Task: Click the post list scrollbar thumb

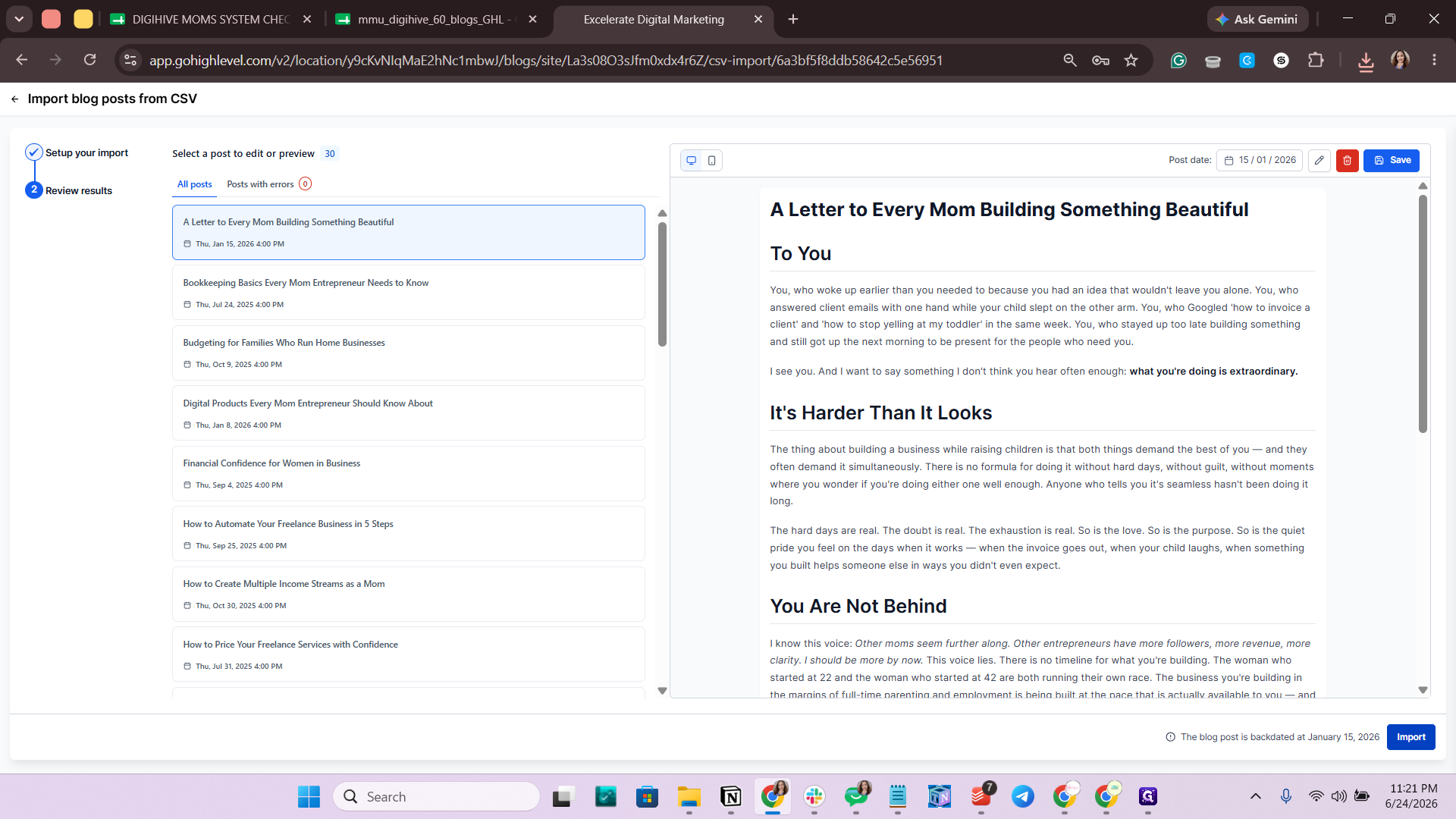Action: tap(662, 284)
